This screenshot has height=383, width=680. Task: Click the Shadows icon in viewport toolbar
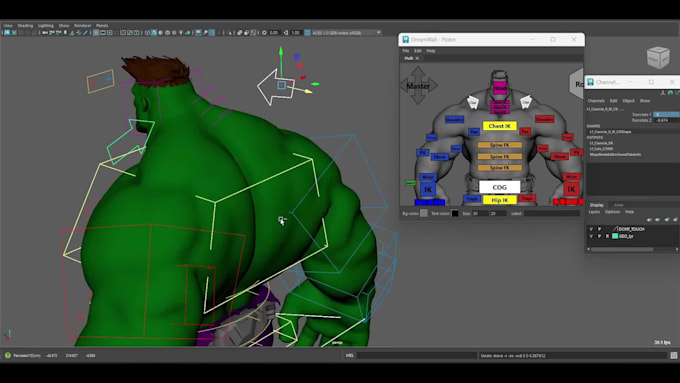point(188,33)
